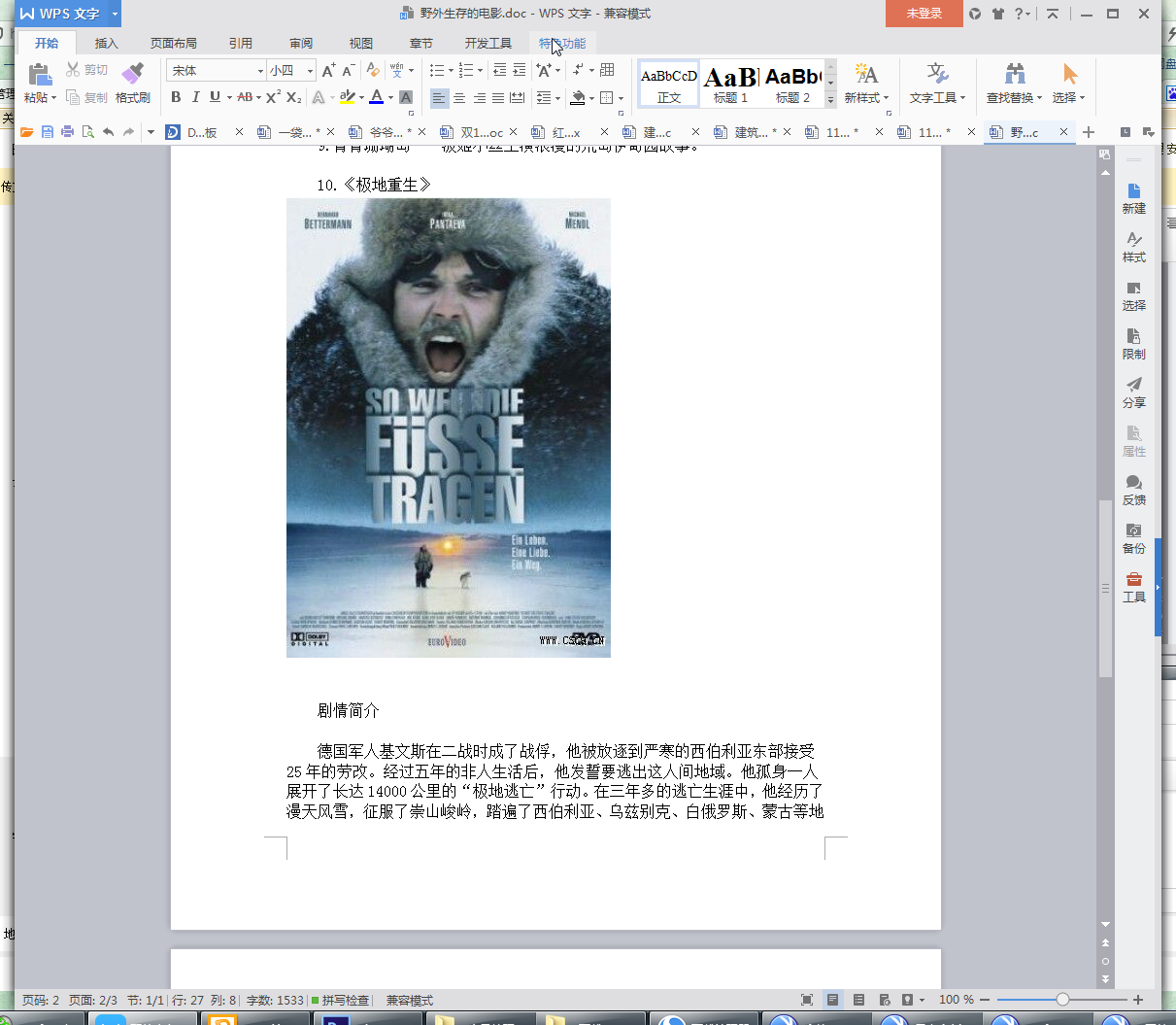Click the 未登录 login button
This screenshot has height=1025, width=1176.
[x=924, y=14]
